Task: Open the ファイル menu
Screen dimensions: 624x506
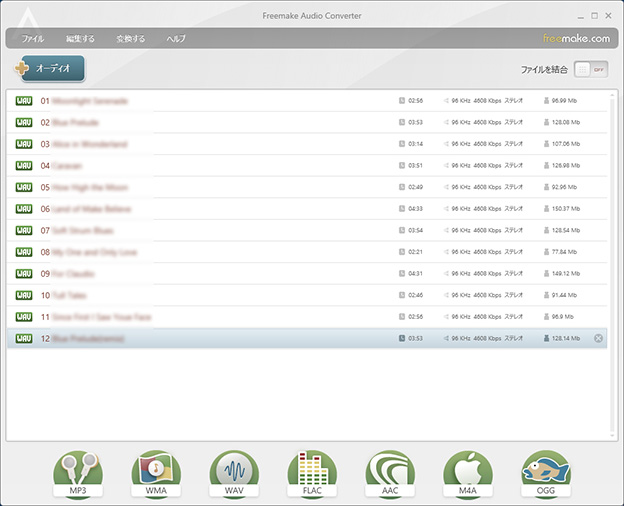Action: point(33,39)
